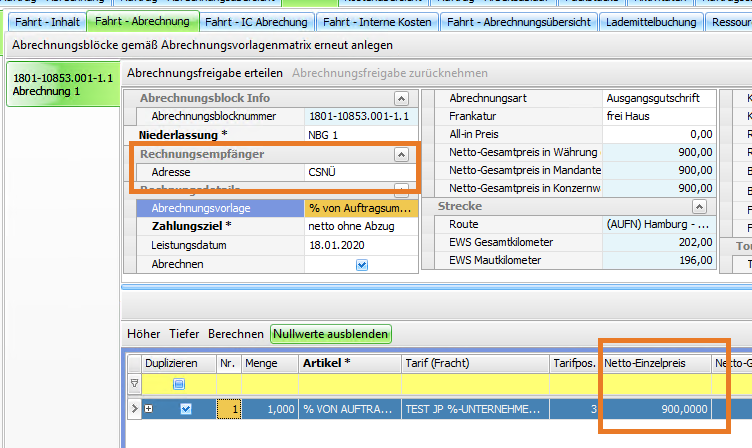Image resolution: width=752 pixels, height=448 pixels.
Task: Expand row 1 with the plus icon
Action: pyautogui.click(x=149, y=409)
